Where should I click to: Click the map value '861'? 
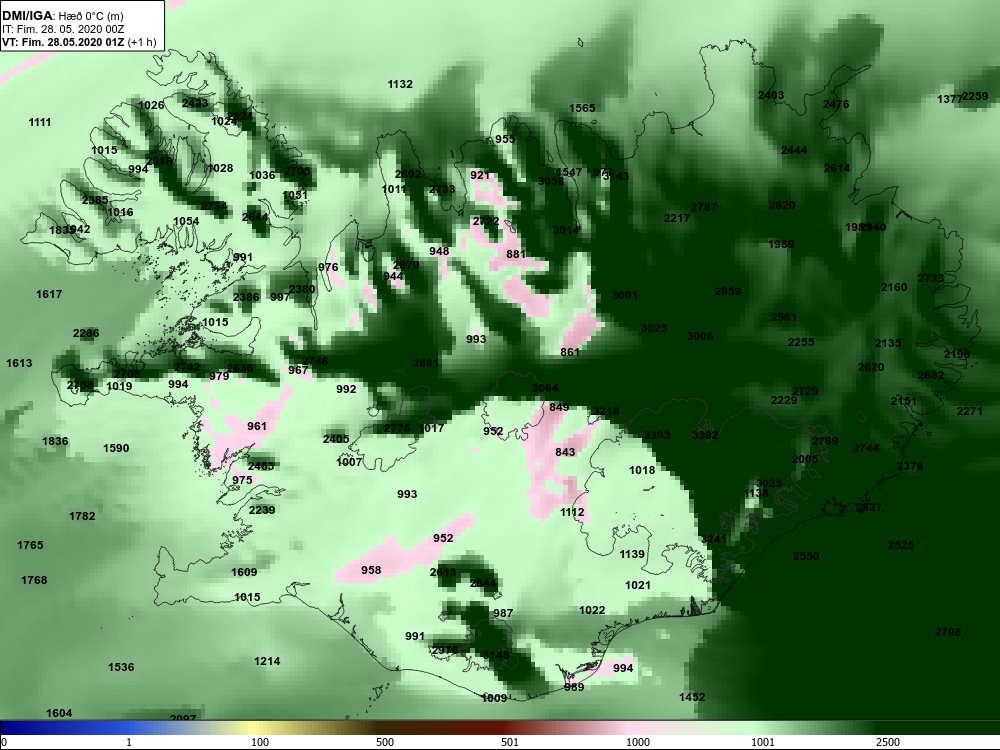point(570,352)
